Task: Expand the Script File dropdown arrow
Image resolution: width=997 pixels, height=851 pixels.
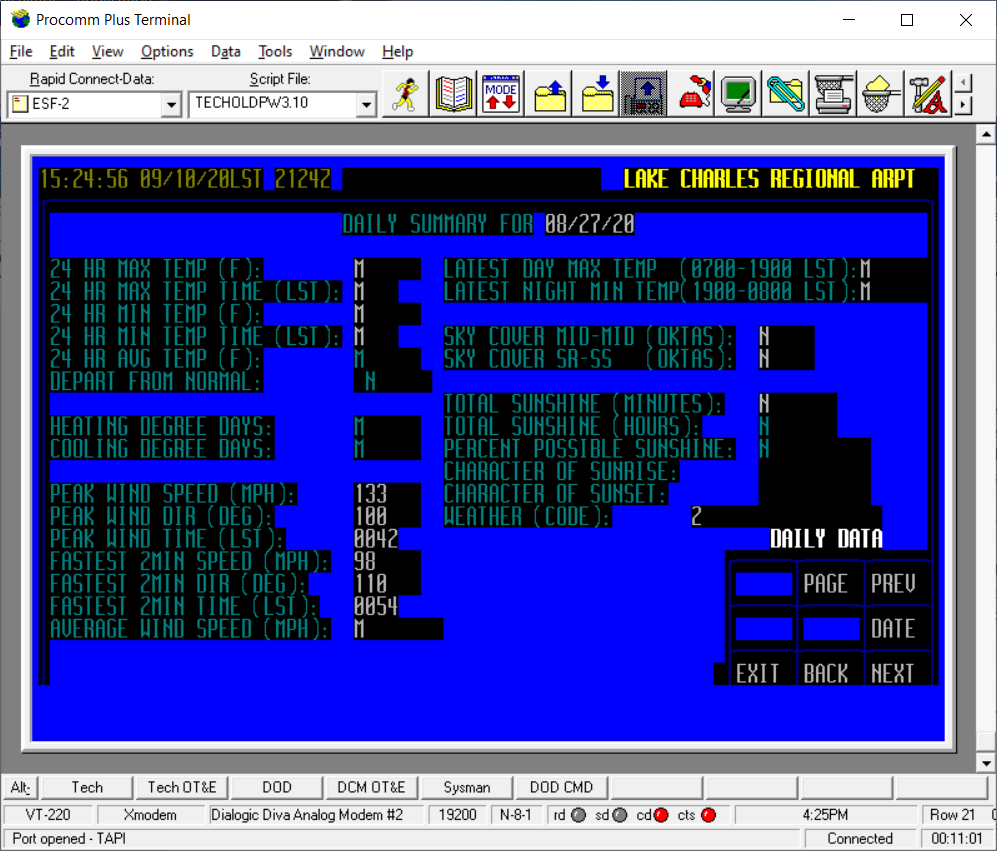Action: point(366,104)
